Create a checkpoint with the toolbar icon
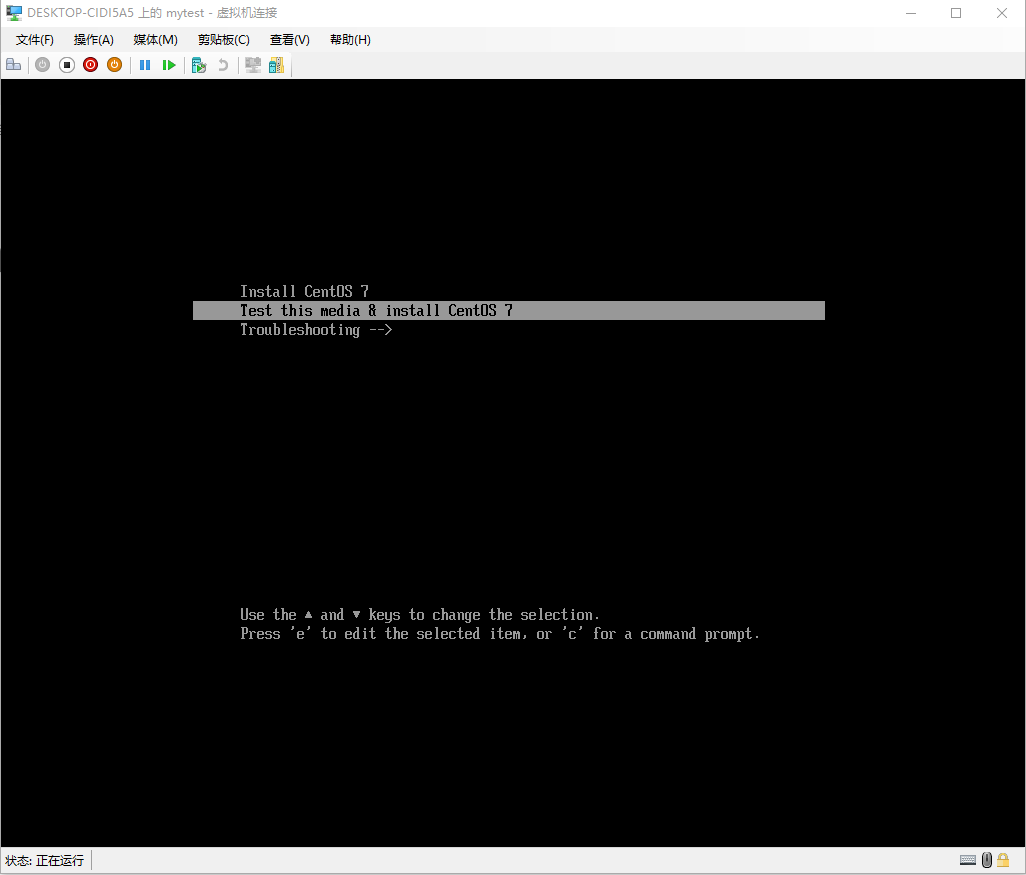Viewport: 1026px width, 875px height. tap(199, 65)
